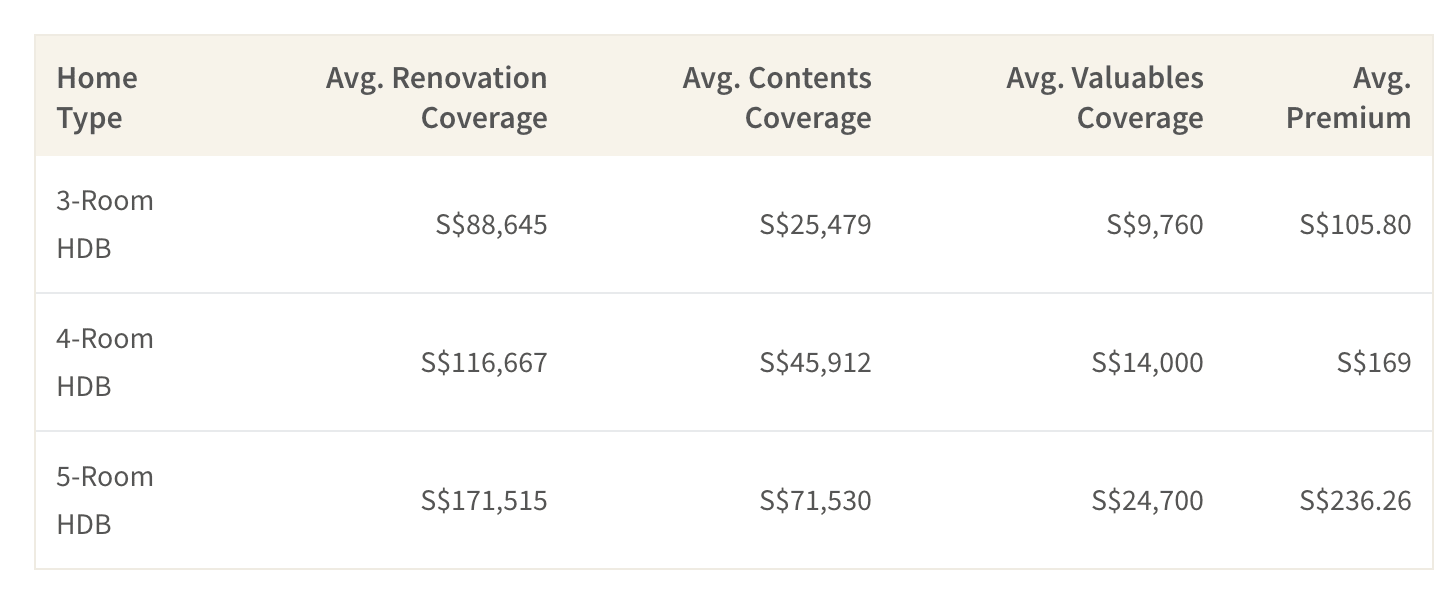The image size is (1452, 598).
Task: Click the S$71,530 contents coverage cell
Action: point(815,500)
